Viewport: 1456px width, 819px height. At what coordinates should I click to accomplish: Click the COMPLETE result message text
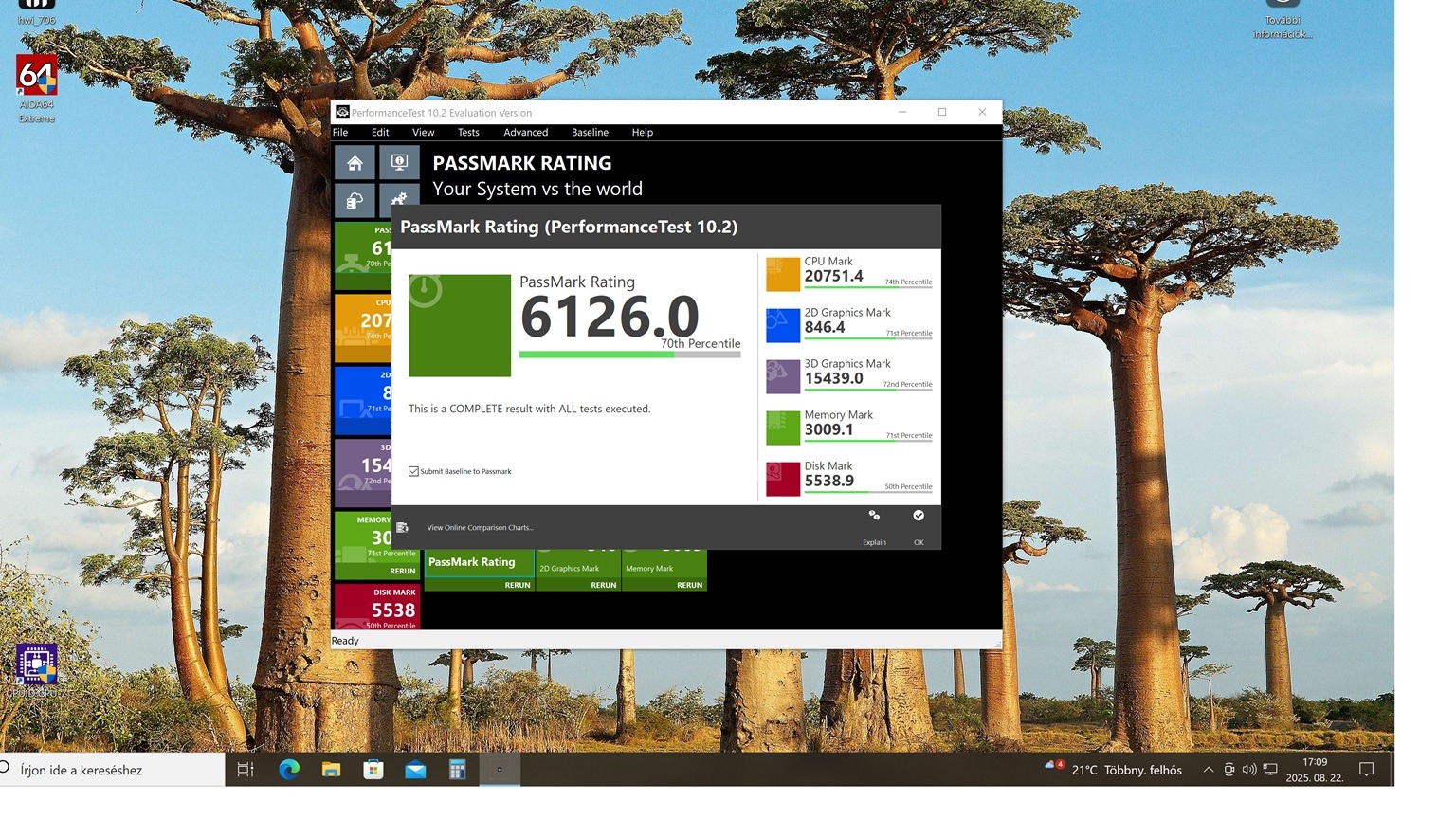(x=529, y=409)
